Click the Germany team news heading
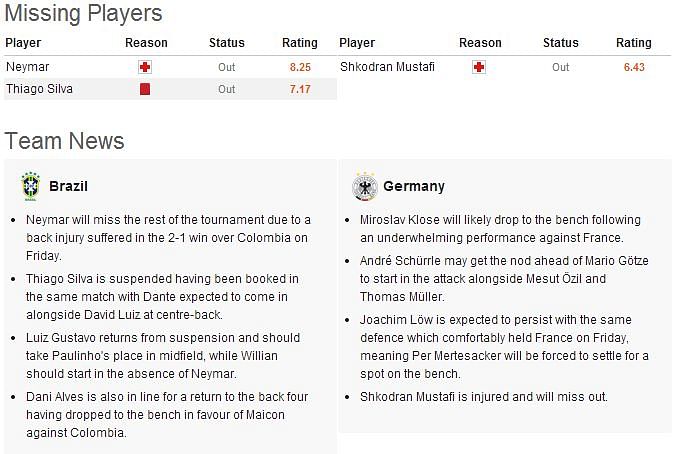 [x=414, y=186]
